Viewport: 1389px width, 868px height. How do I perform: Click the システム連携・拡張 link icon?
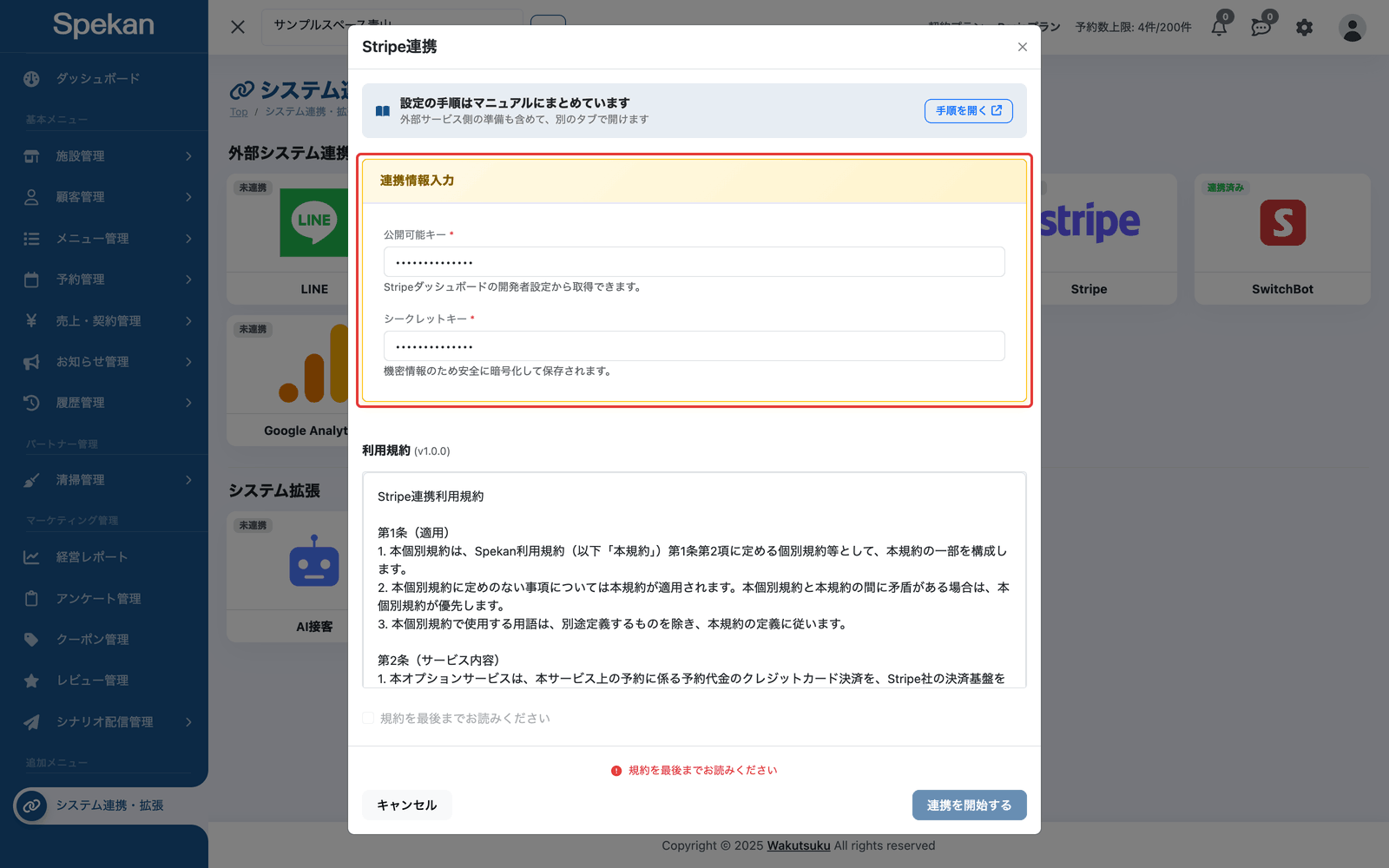pyautogui.click(x=31, y=806)
